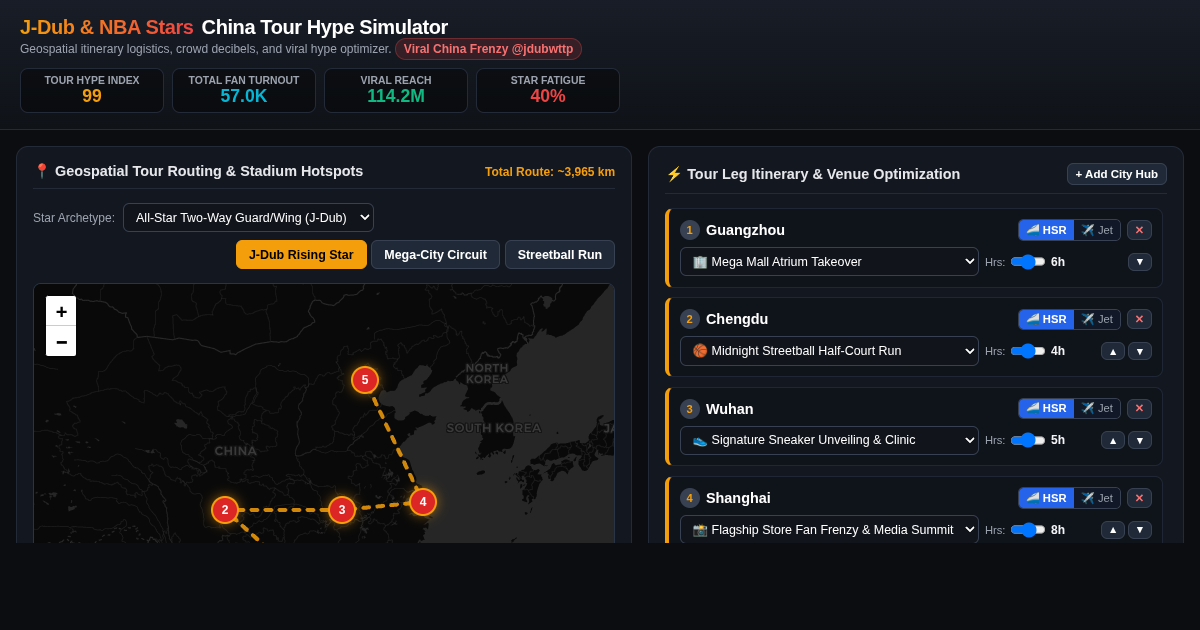Click the Shanghai city name
The width and height of the screenshot is (1200, 630).
738,498
